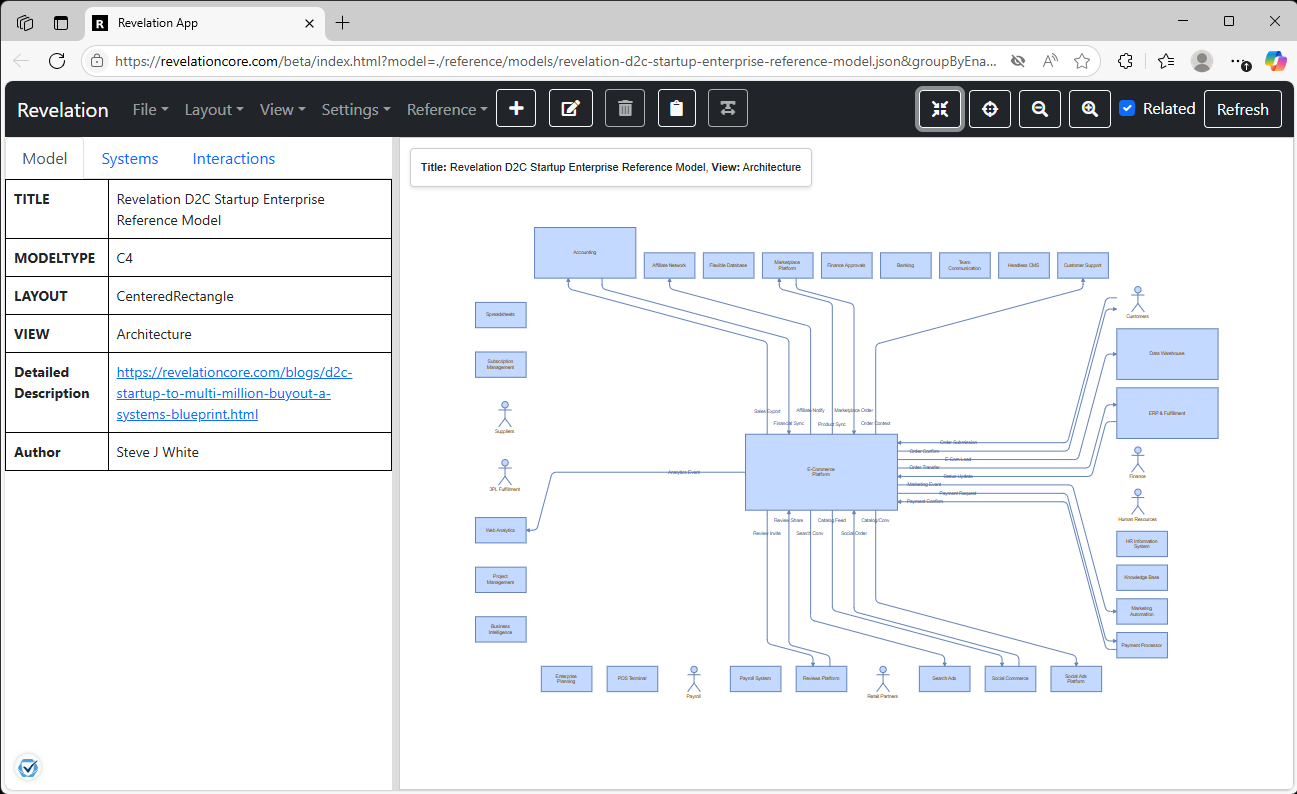Click the zoom in magnifier icon

1090,109
